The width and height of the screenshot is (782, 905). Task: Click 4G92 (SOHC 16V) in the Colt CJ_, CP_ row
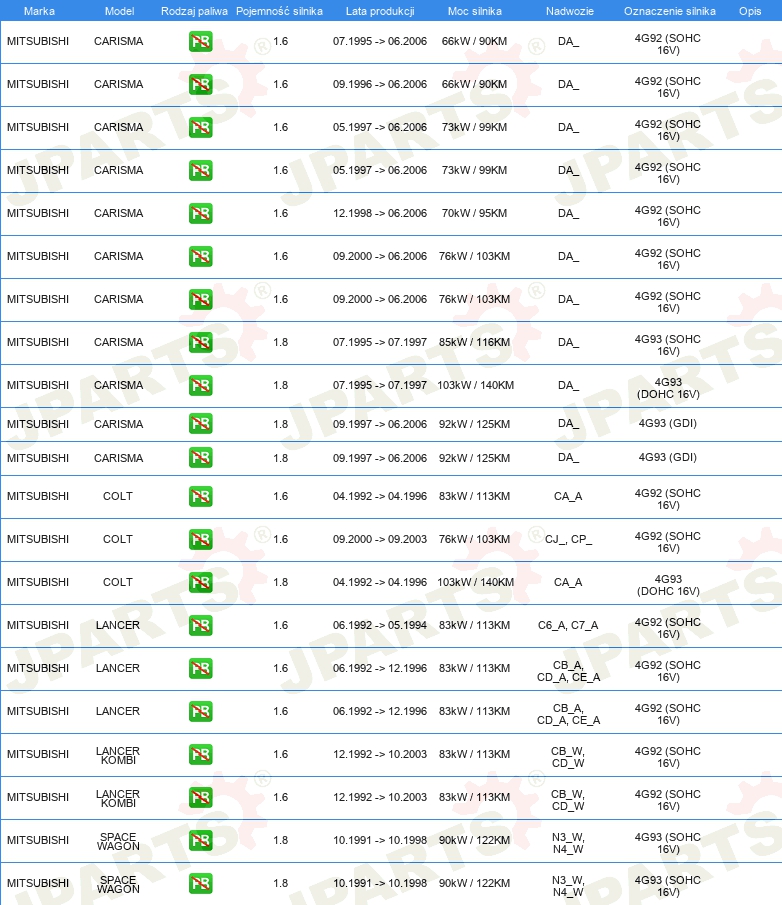click(668, 542)
